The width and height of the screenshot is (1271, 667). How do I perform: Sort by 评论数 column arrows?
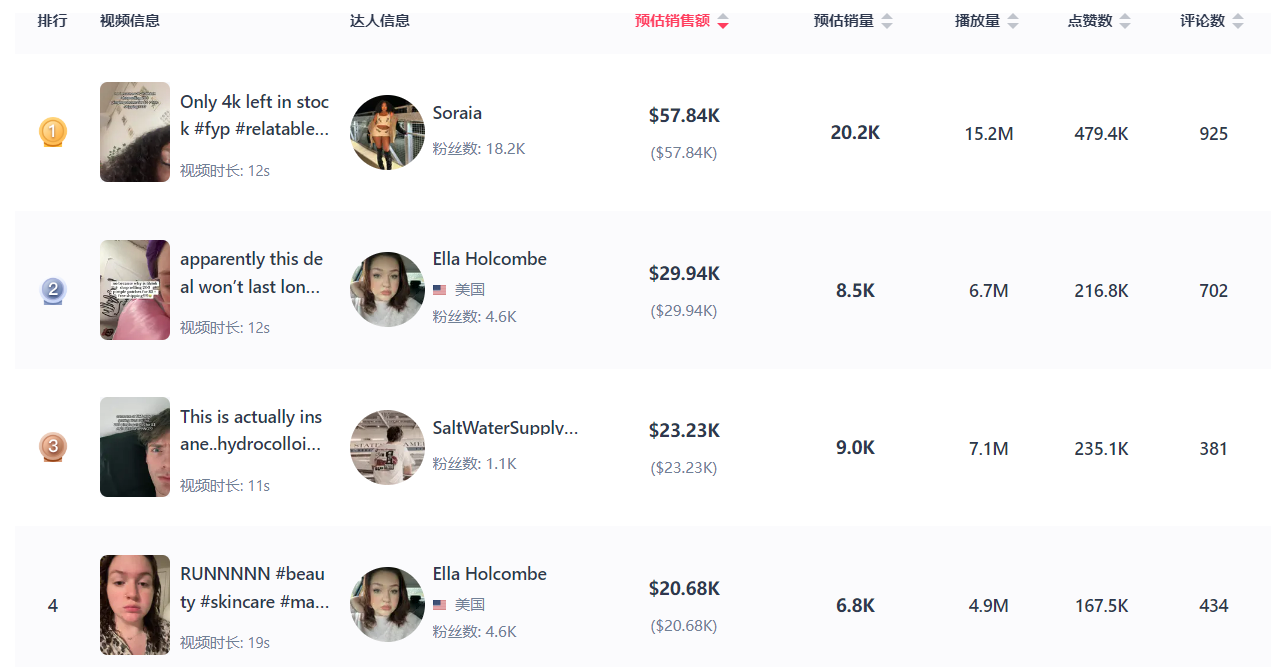[x=1238, y=21]
